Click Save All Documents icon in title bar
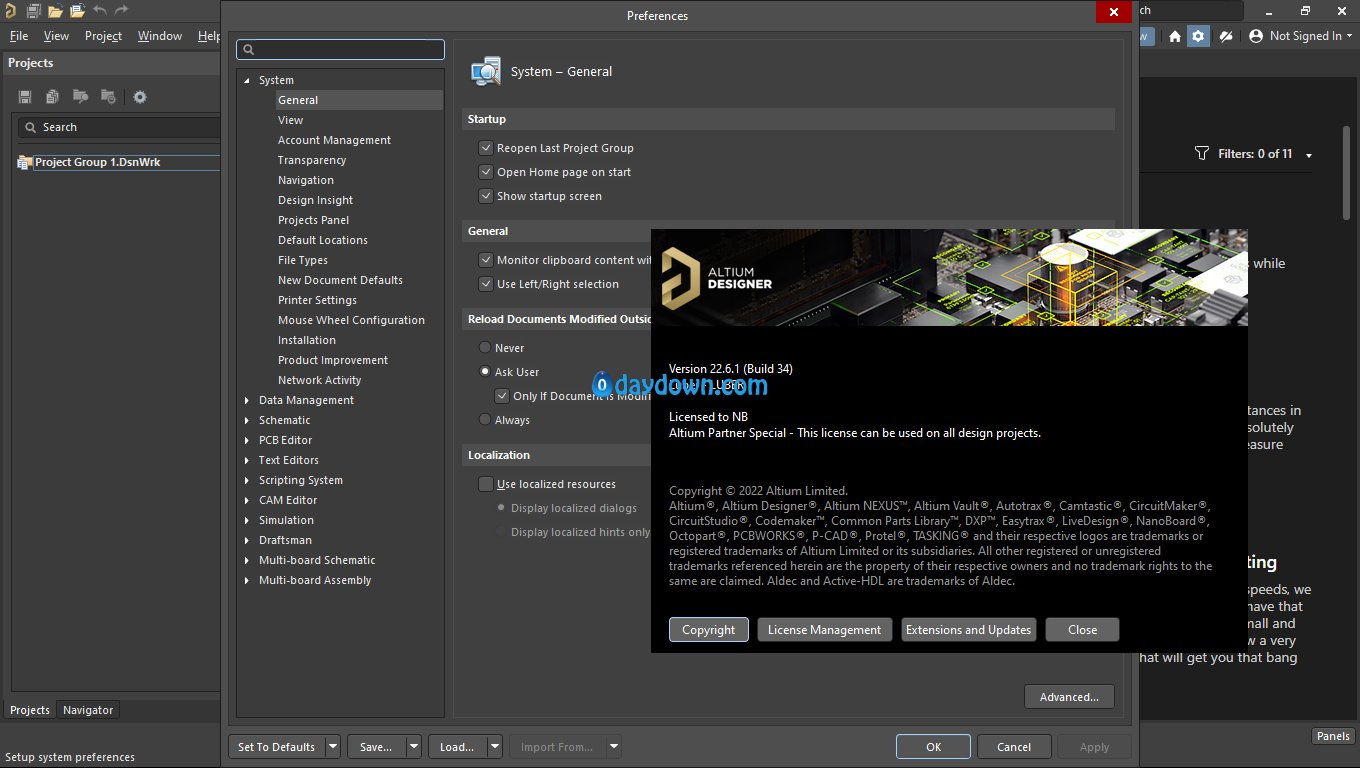This screenshot has width=1360, height=768. [x=33, y=11]
